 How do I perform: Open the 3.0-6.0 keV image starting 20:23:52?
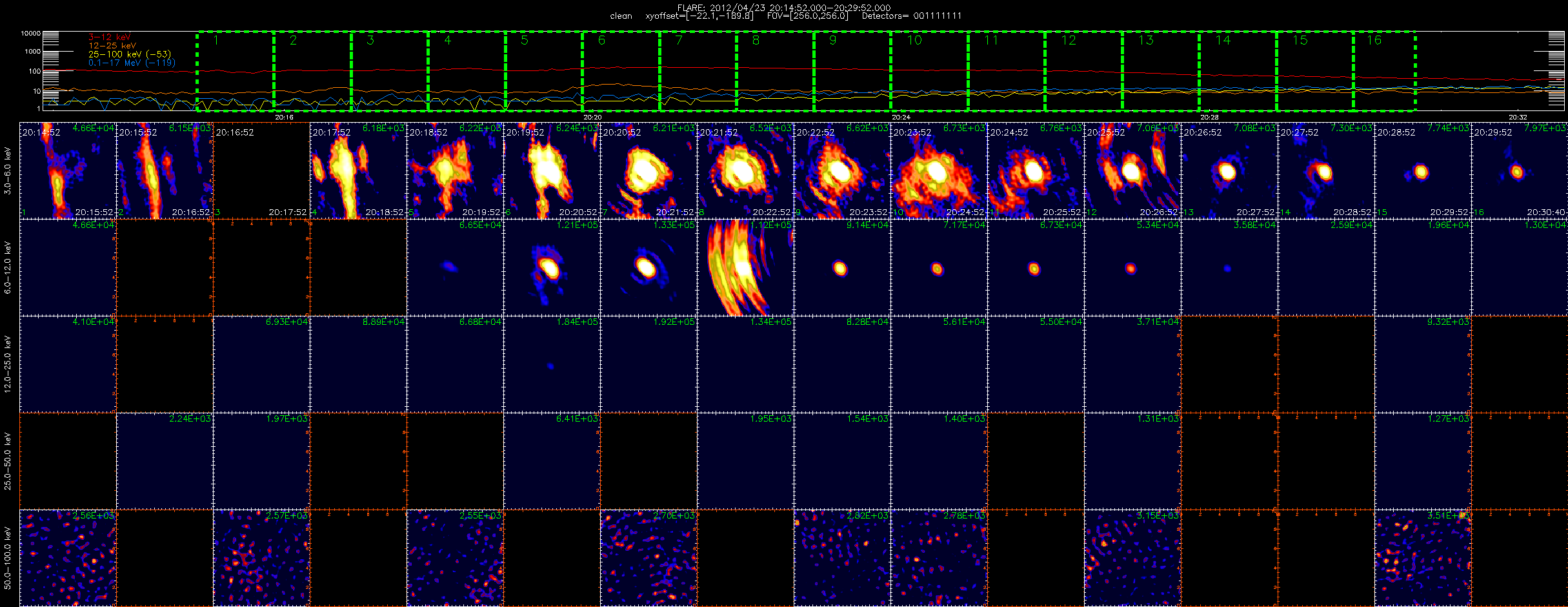939,170
